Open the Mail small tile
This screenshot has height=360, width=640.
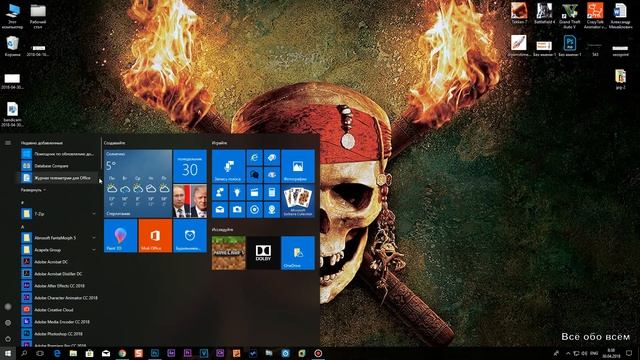pyautogui.click(x=220, y=209)
